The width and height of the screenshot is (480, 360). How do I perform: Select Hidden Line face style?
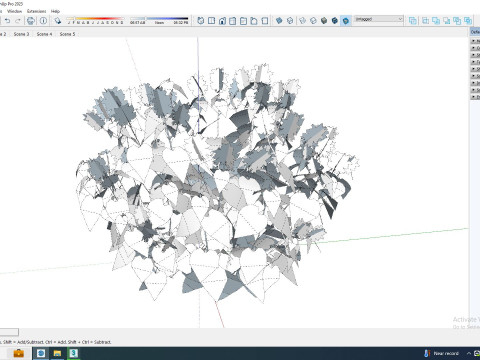tap(313, 21)
